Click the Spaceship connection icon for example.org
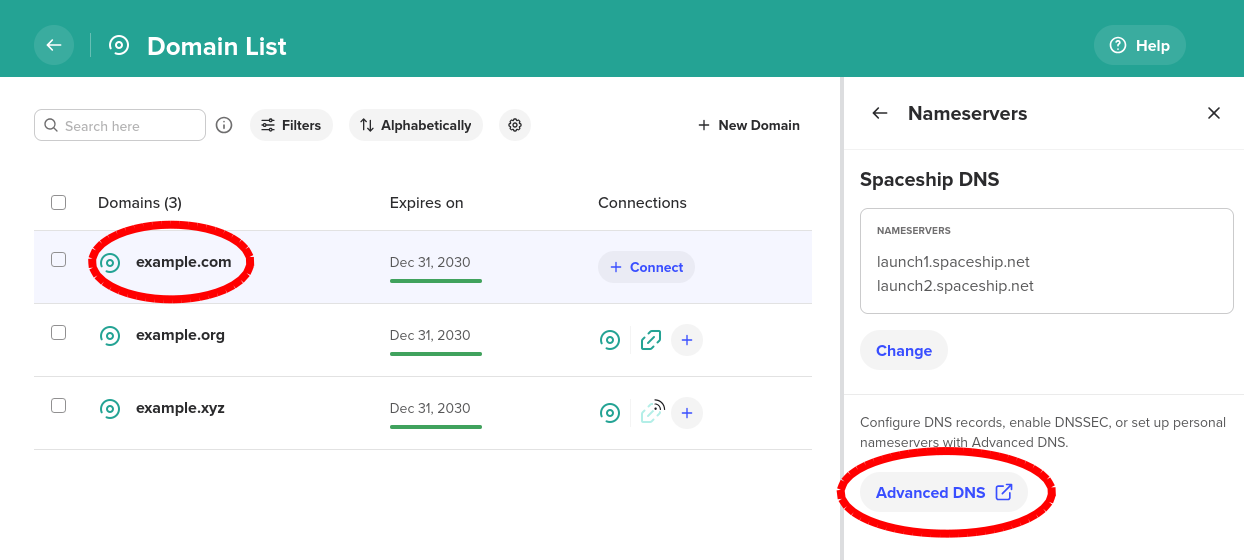This screenshot has width=1244, height=560. 609,340
